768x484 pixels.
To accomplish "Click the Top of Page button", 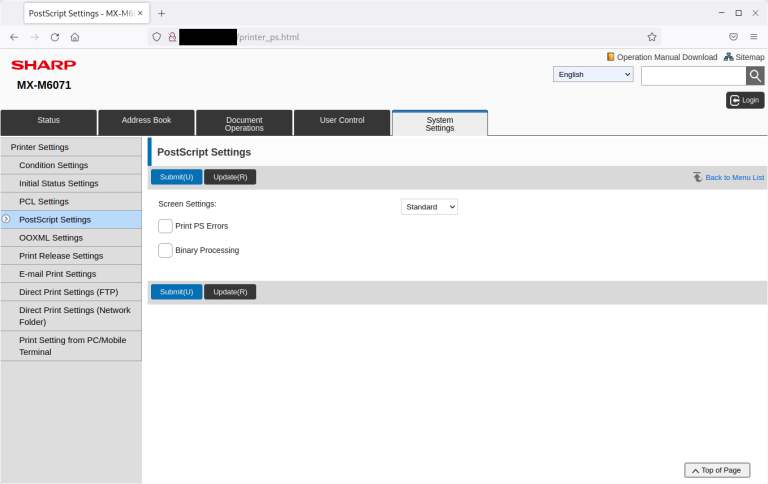I will (717, 470).
